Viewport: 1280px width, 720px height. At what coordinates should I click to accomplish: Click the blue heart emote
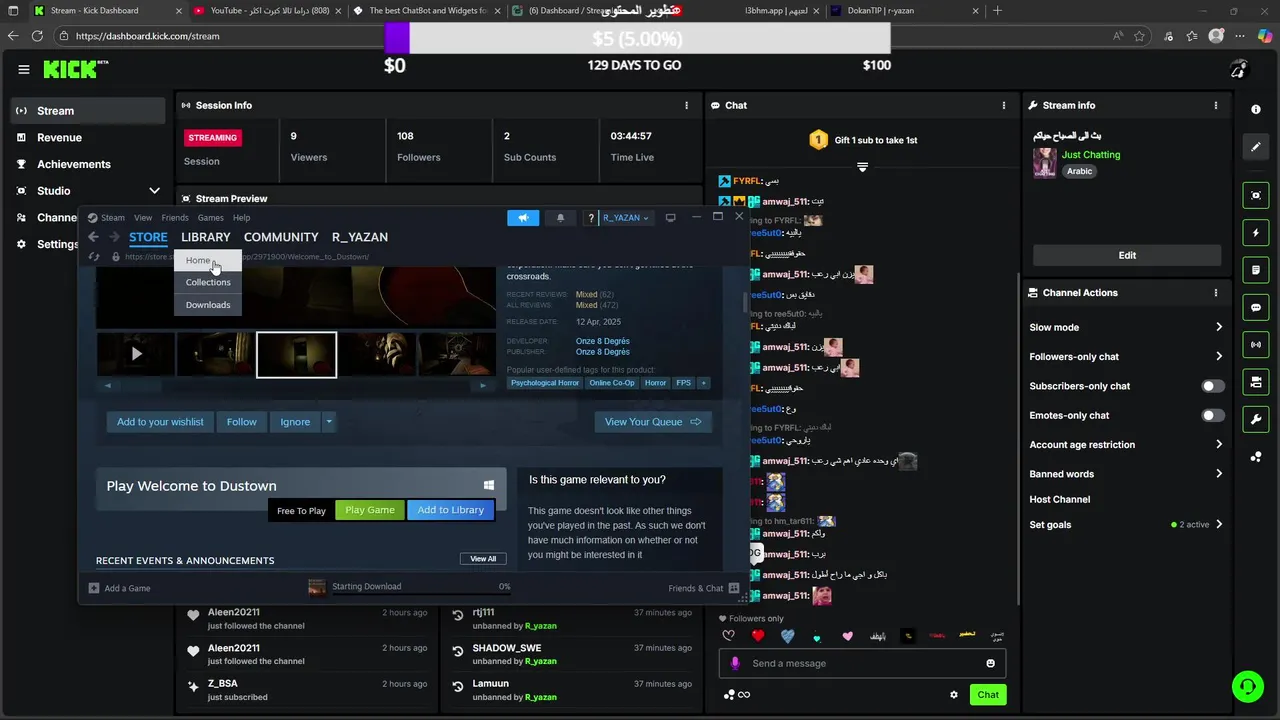788,636
